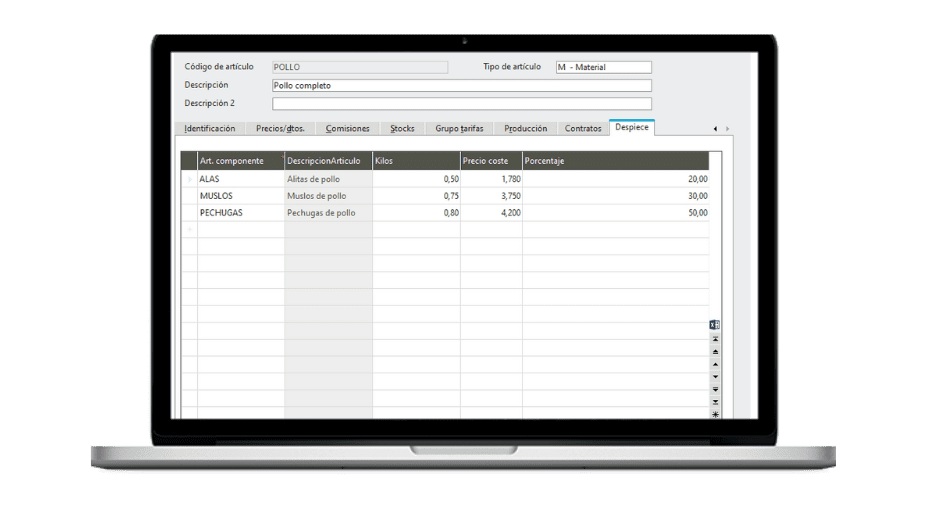Switch to the Stocks tab
This screenshot has width=927, height=528.
tap(402, 128)
